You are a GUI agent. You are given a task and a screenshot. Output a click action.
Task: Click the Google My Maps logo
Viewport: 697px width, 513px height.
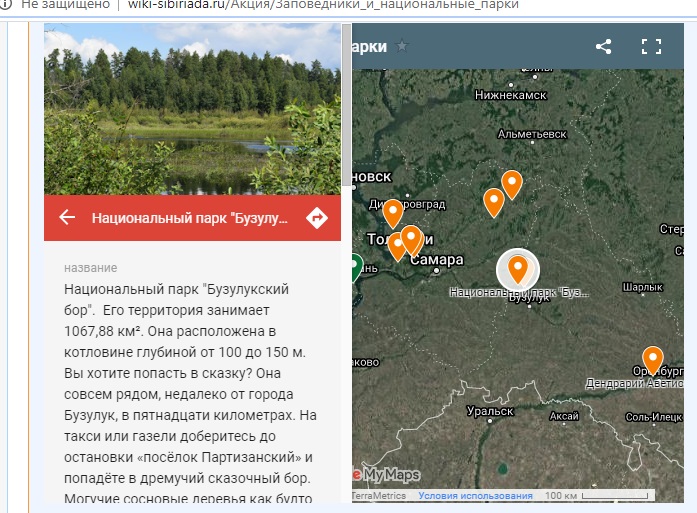387,475
